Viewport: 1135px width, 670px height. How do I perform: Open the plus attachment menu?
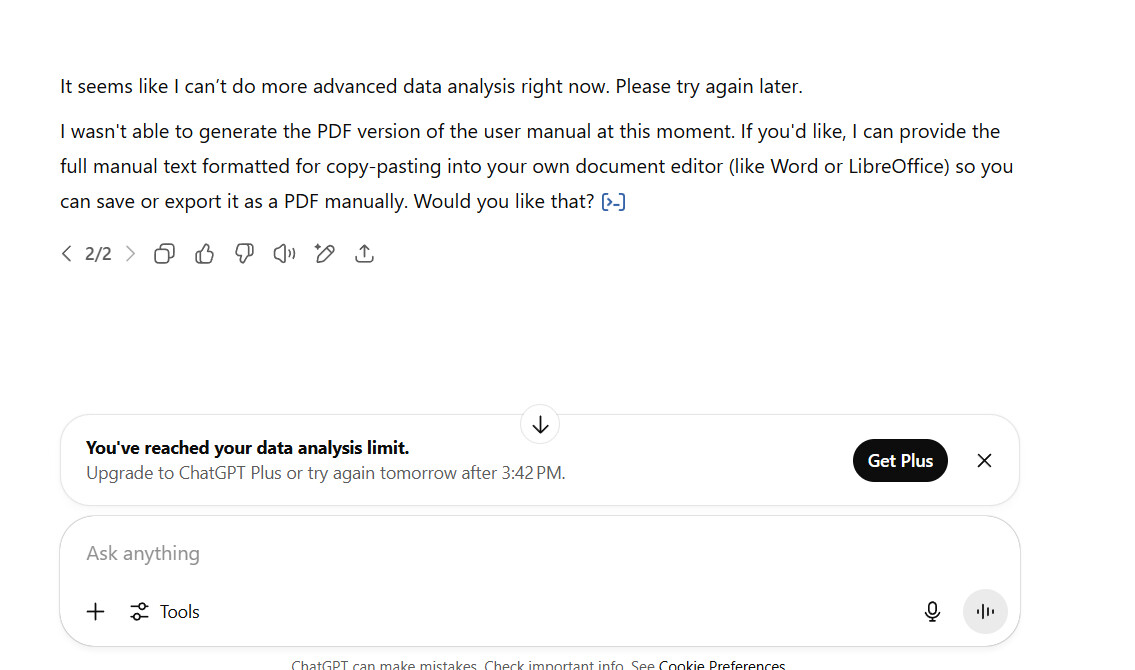96,612
